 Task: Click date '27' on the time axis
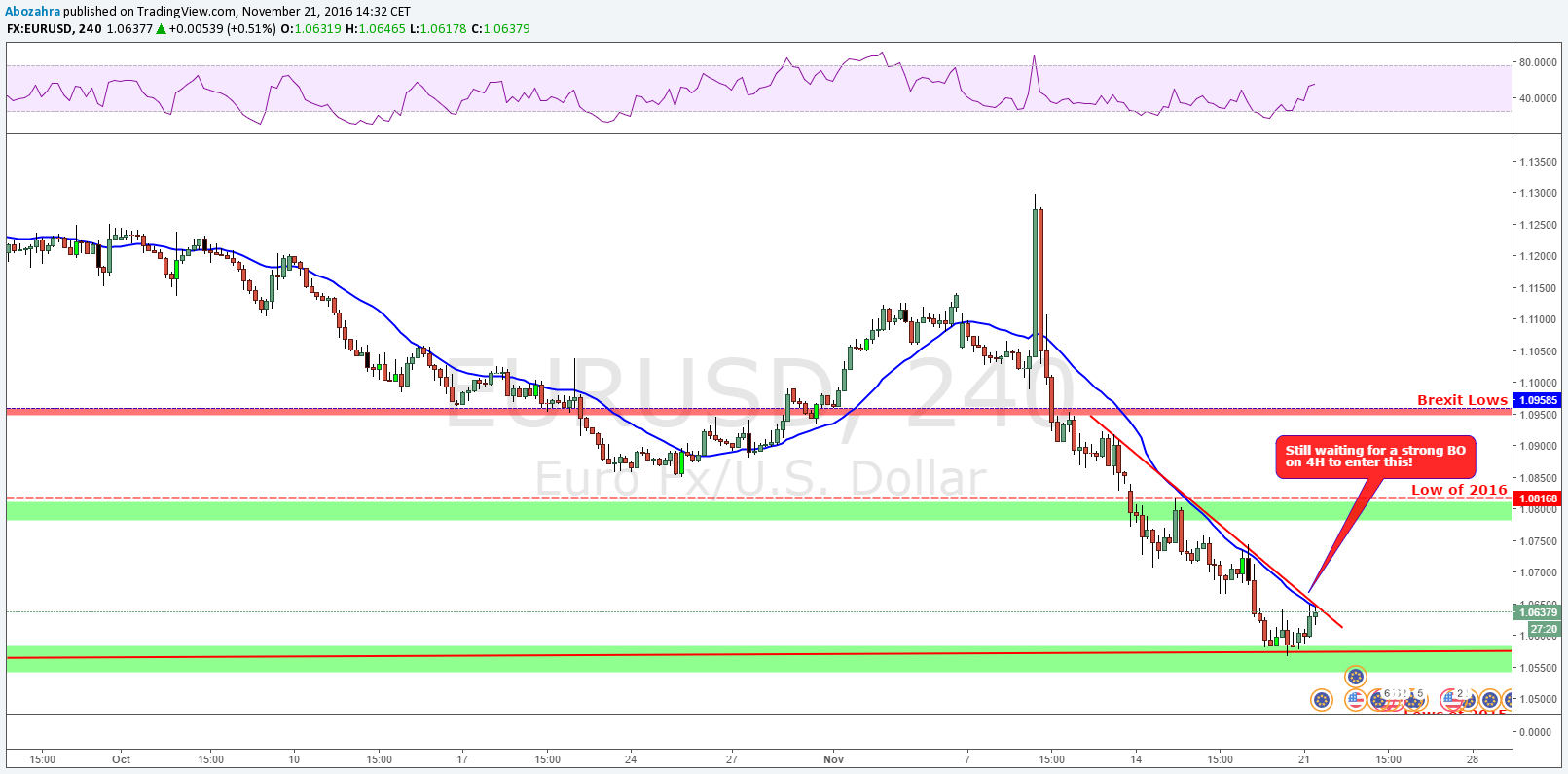coord(732,759)
